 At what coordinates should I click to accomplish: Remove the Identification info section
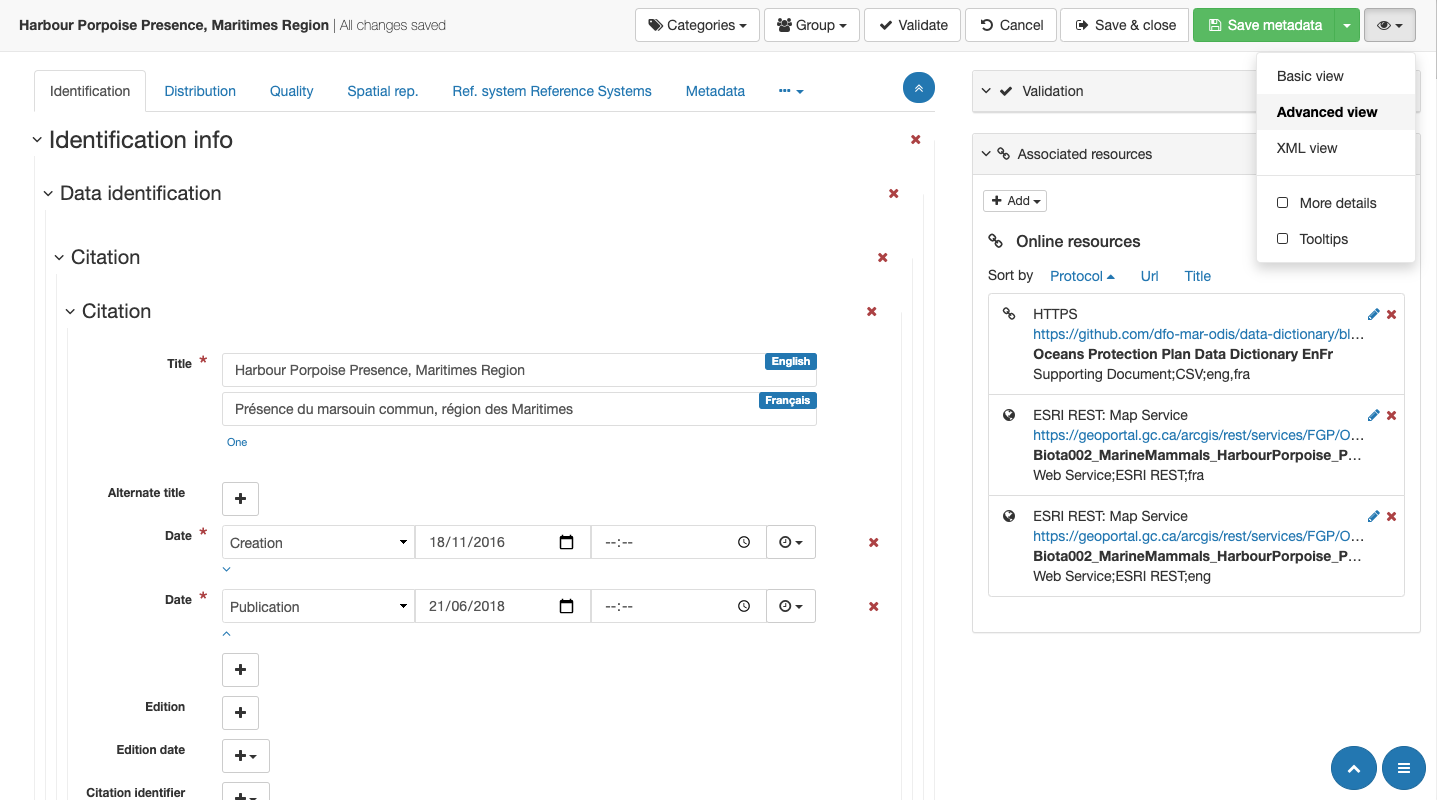coord(916,140)
